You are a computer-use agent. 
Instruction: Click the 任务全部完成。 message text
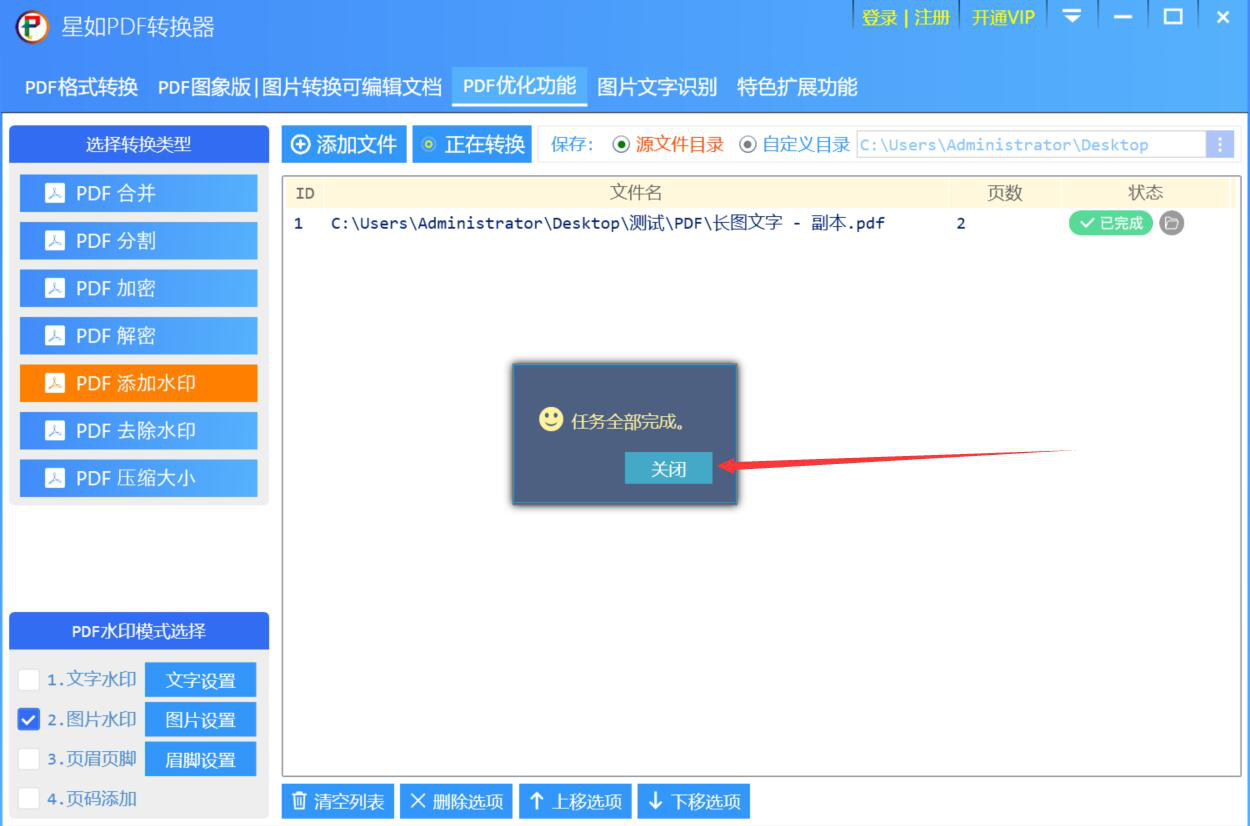(x=629, y=422)
